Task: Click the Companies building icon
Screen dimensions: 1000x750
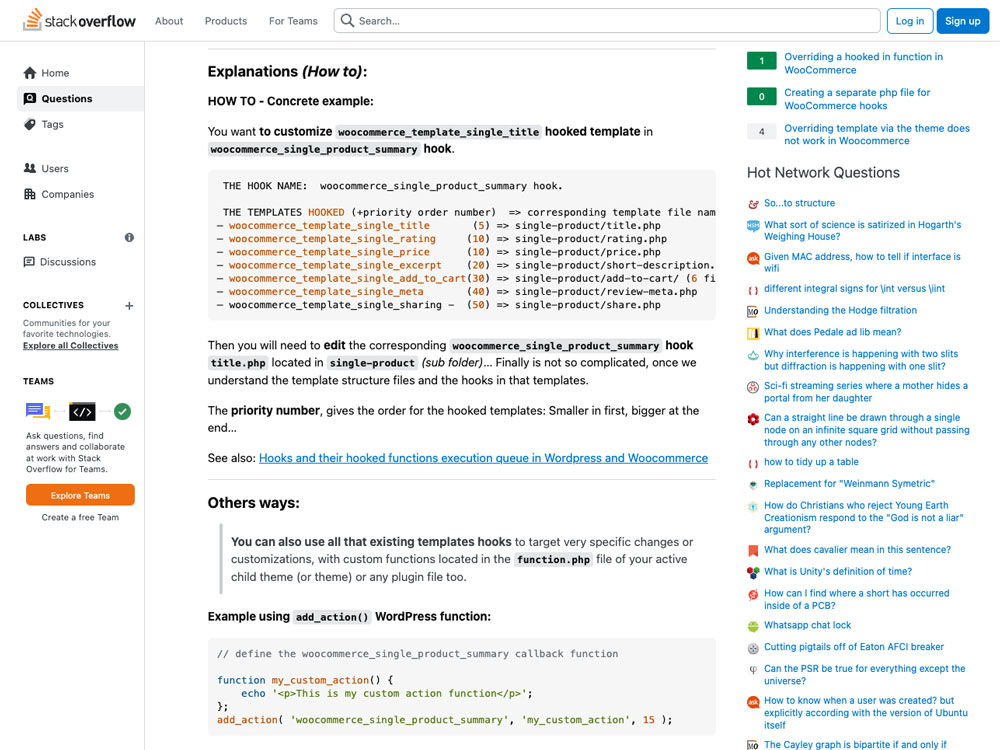Action: click(x=30, y=194)
